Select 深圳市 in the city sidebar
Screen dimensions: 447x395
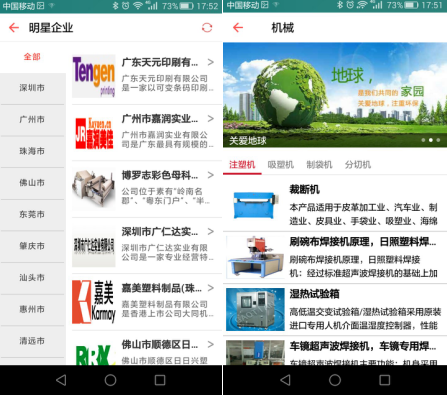pos(32,88)
